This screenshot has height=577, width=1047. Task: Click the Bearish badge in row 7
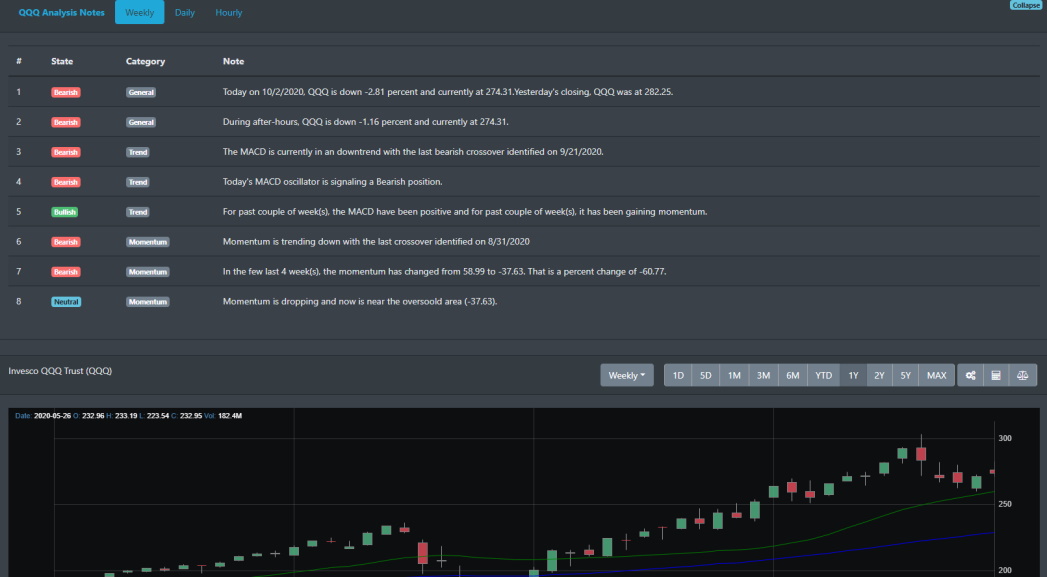pyautogui.click(x=66, y=272)
